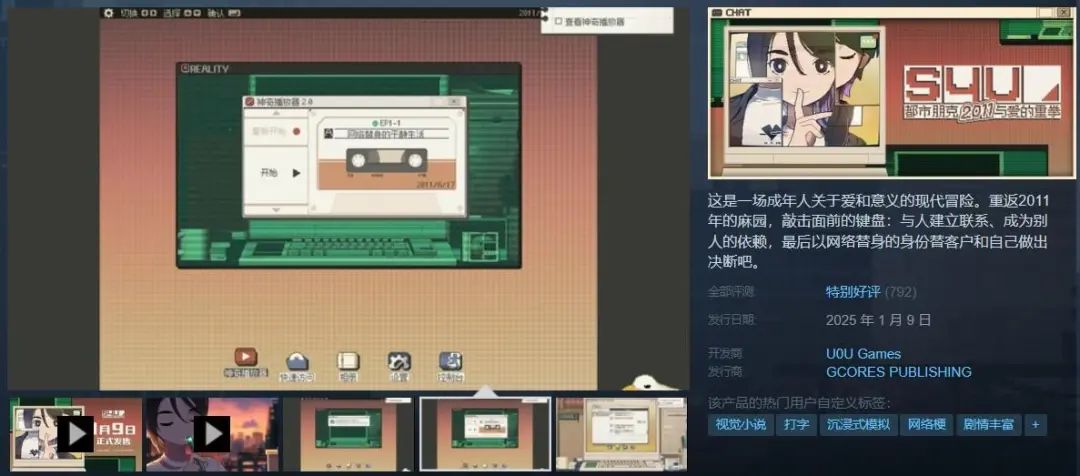This screenshot has height=476, width=1080.
Task: Click the cassette date 2011/6/17
Action: [x=435, y=185]
